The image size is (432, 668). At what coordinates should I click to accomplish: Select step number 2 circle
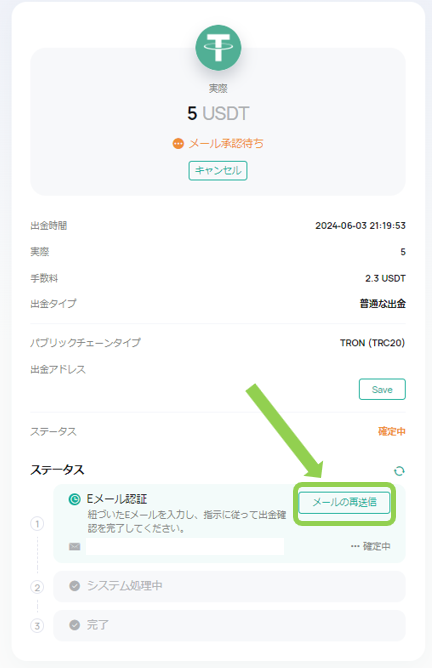pos(37,587)
